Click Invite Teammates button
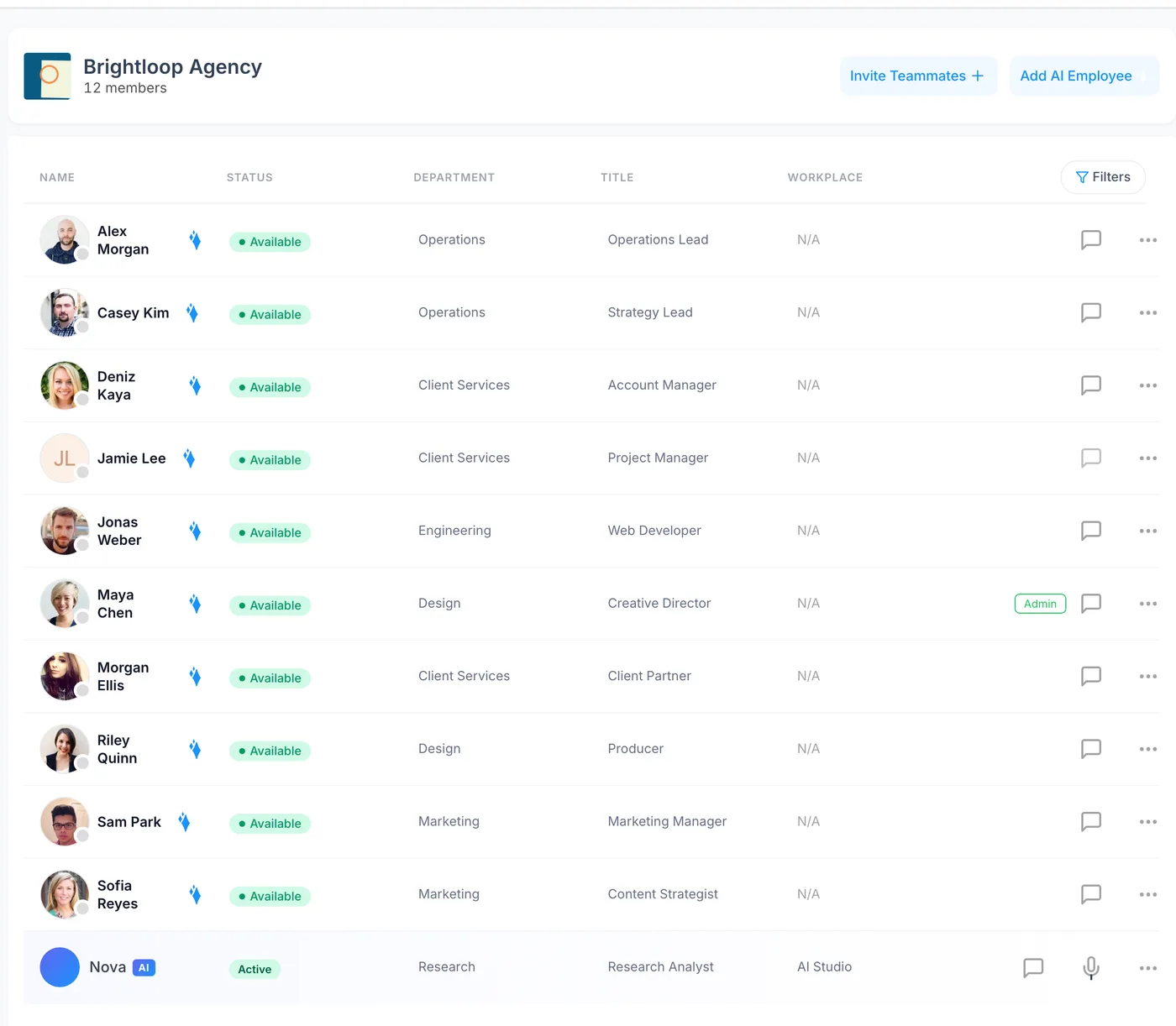The width and height of the screenshot is (1176, 1026). [918, 76]
